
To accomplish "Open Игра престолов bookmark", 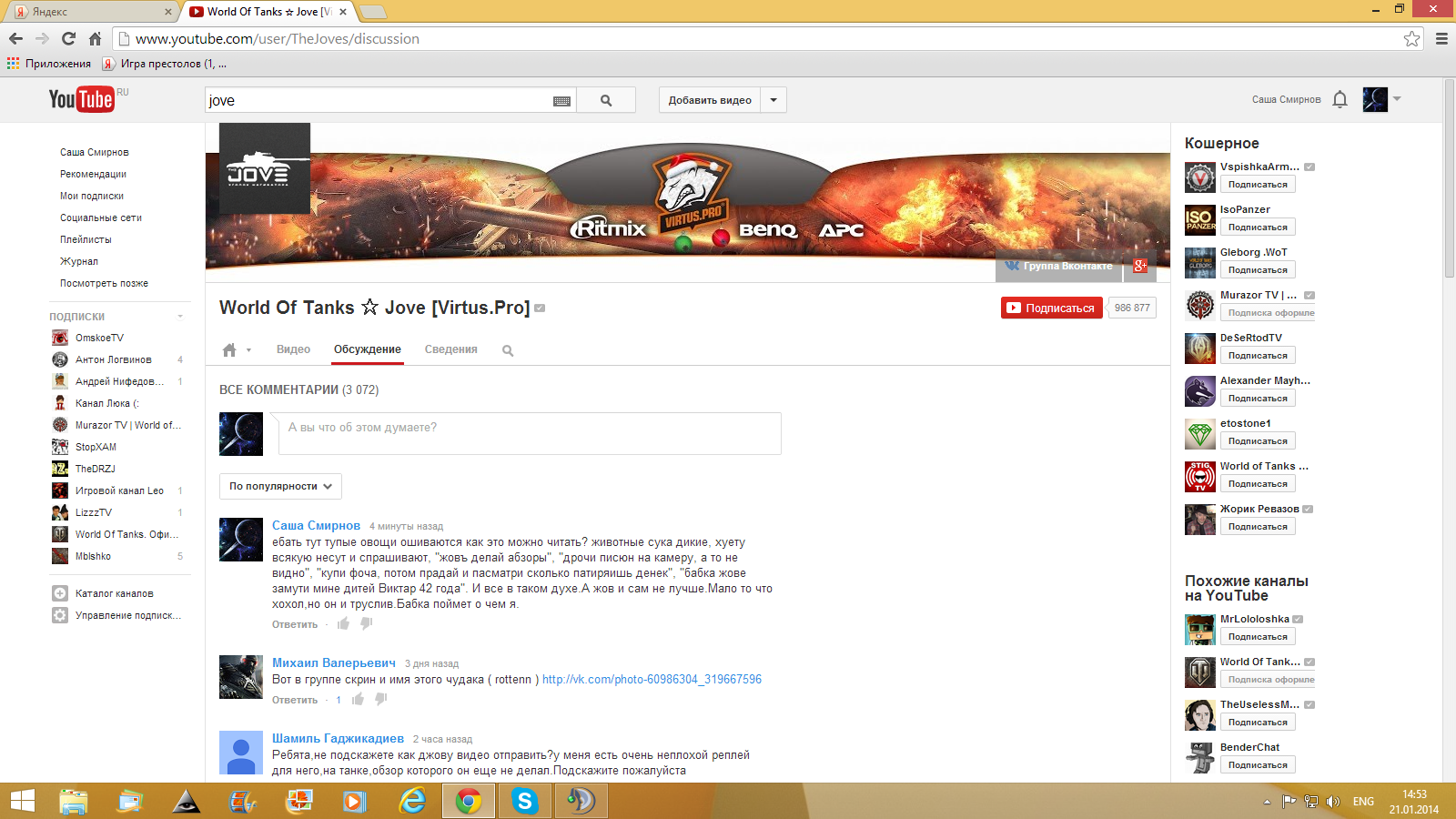I will coord(164,64).
